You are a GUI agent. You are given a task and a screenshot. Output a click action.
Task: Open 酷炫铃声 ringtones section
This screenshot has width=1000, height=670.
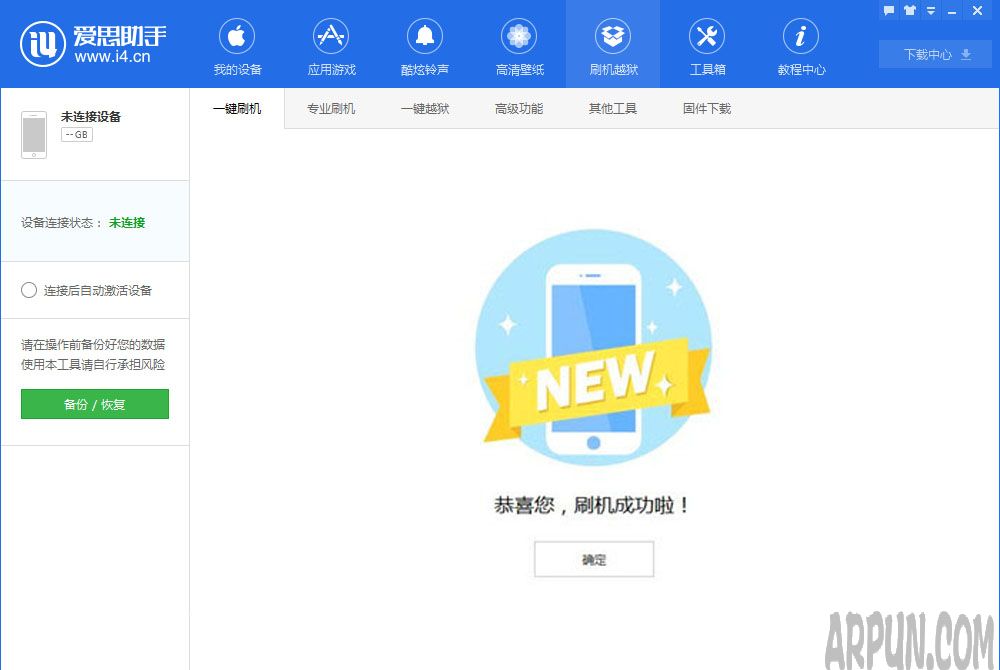tap(425, 45)
